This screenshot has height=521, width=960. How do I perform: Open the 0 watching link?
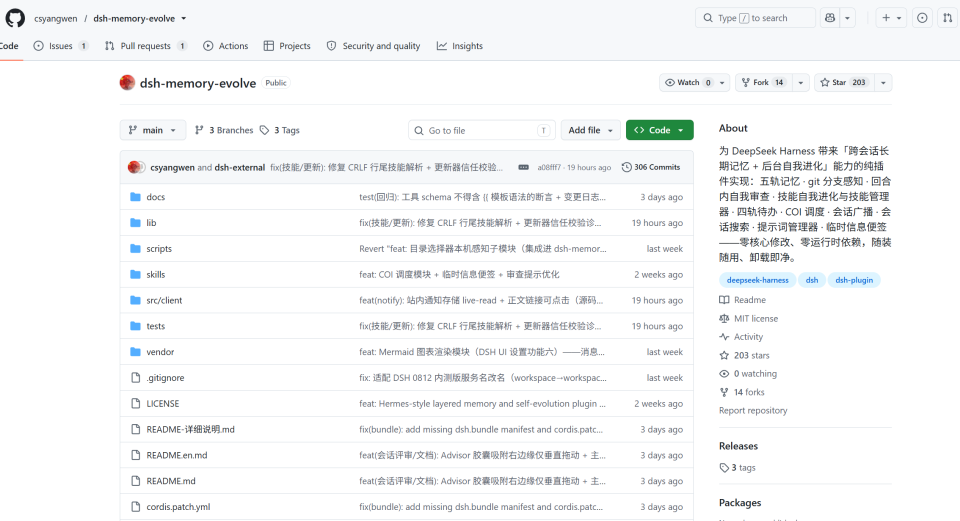pyautogui.click(x=748, y=373)
